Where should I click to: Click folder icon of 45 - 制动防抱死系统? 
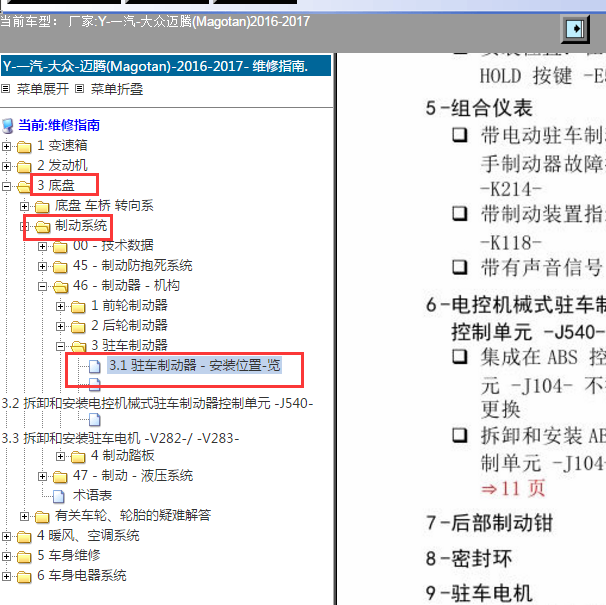pyautogui.click(x=60, y=267)
